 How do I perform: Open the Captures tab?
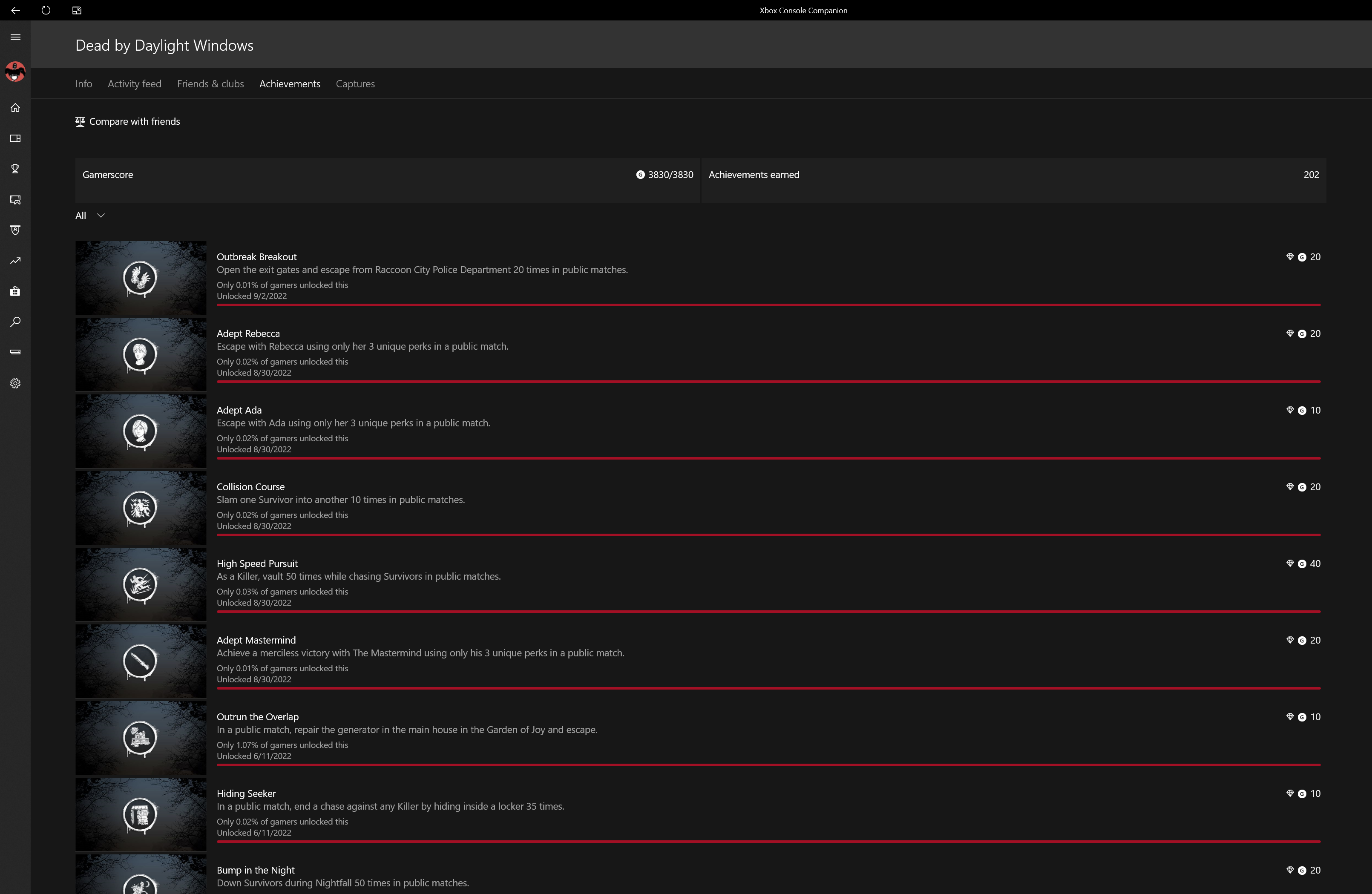pos(355,83)
